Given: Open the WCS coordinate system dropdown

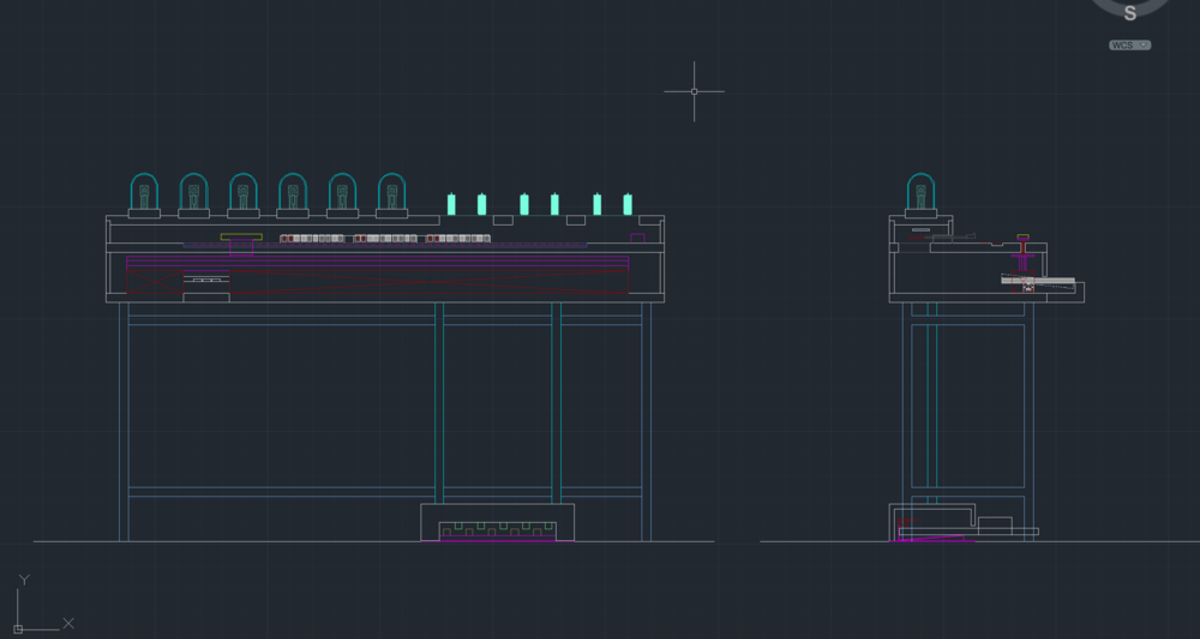Looking at the screenshot, I should tap(1130, 45).
